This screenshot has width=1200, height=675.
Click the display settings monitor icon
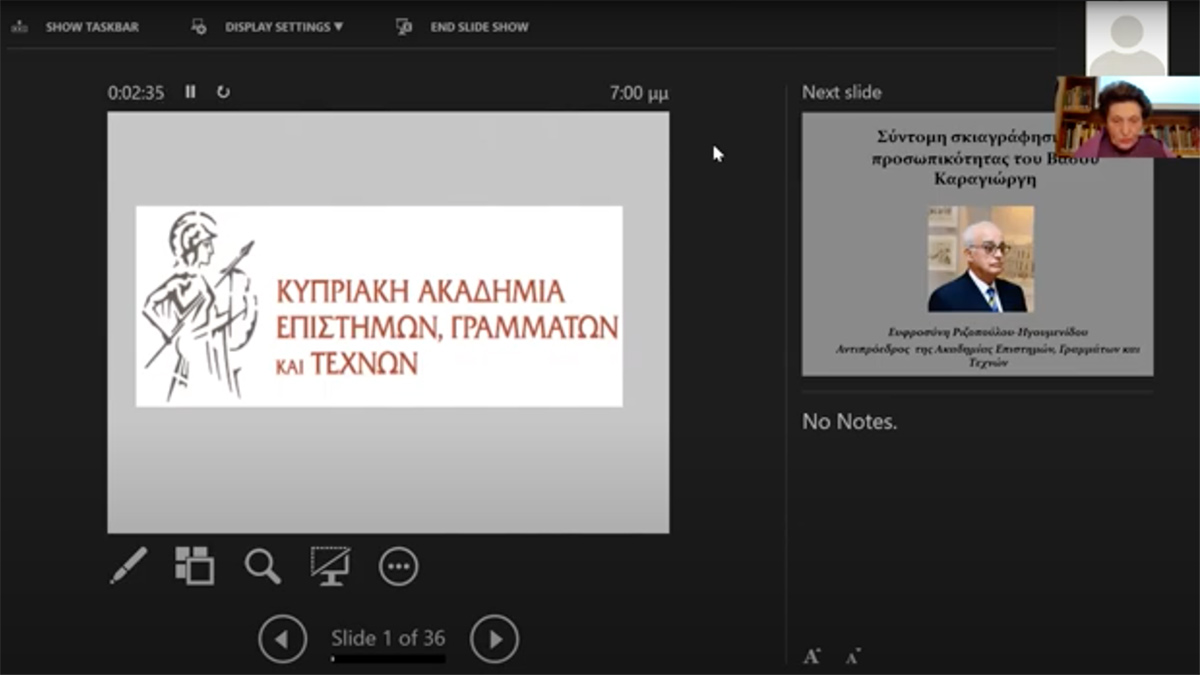coord(199,27)
